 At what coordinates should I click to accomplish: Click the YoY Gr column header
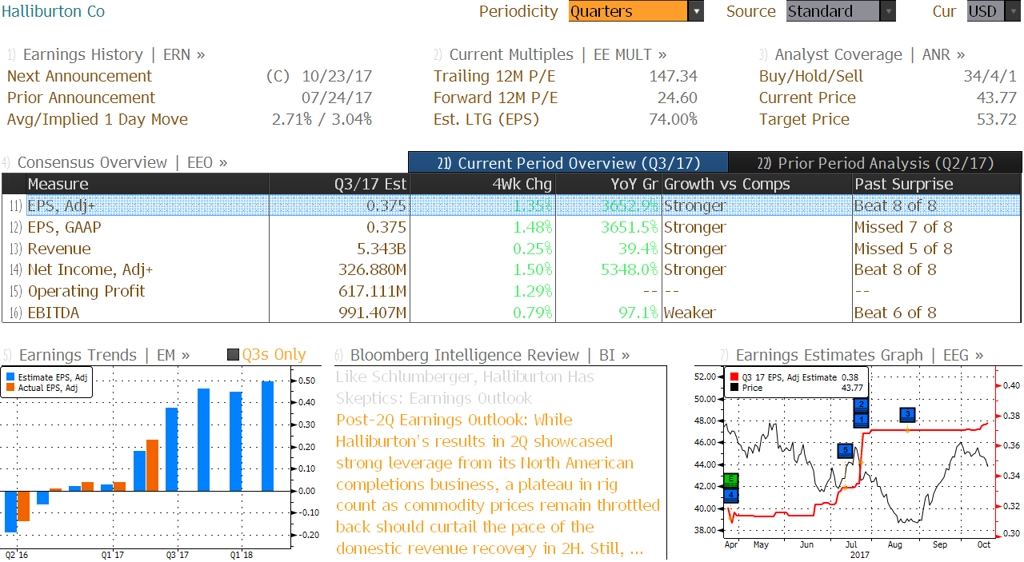[608, 184]
